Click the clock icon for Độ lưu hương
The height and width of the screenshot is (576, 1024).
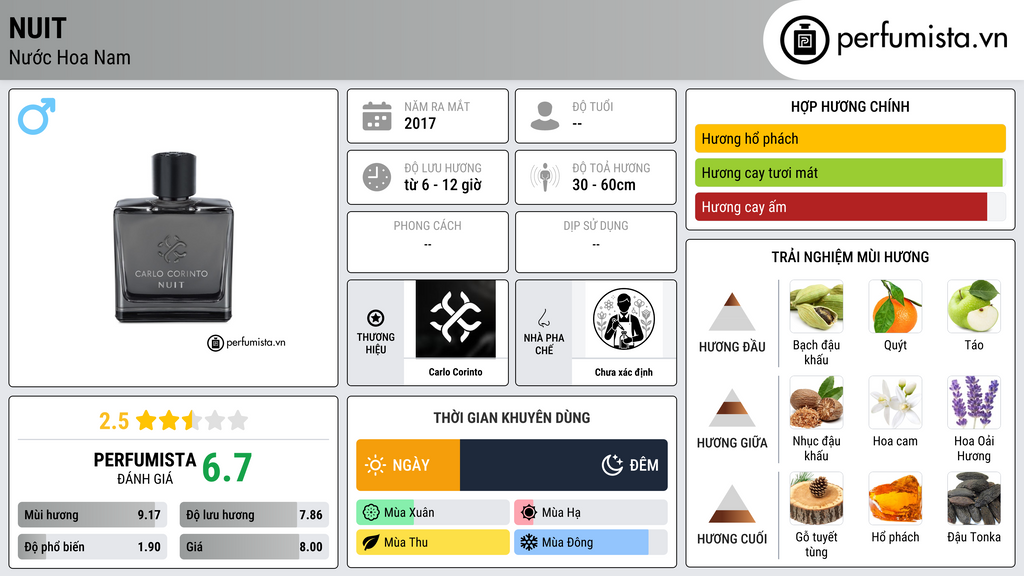[377, 177]
